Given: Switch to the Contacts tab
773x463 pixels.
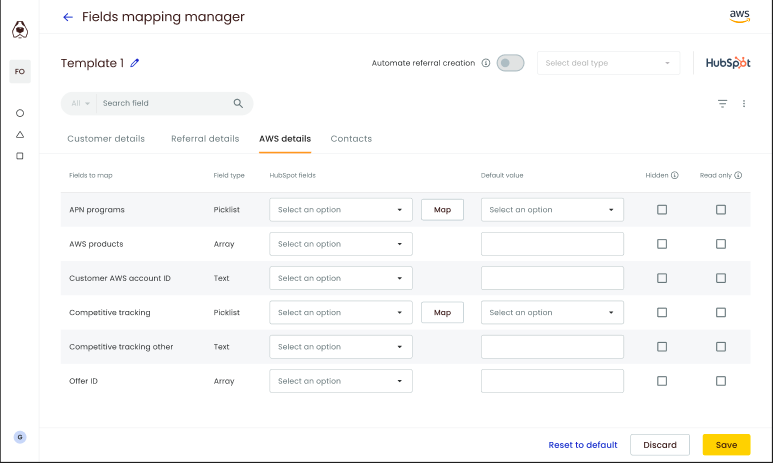Looking at the screenshot, I should pos(351,139).
